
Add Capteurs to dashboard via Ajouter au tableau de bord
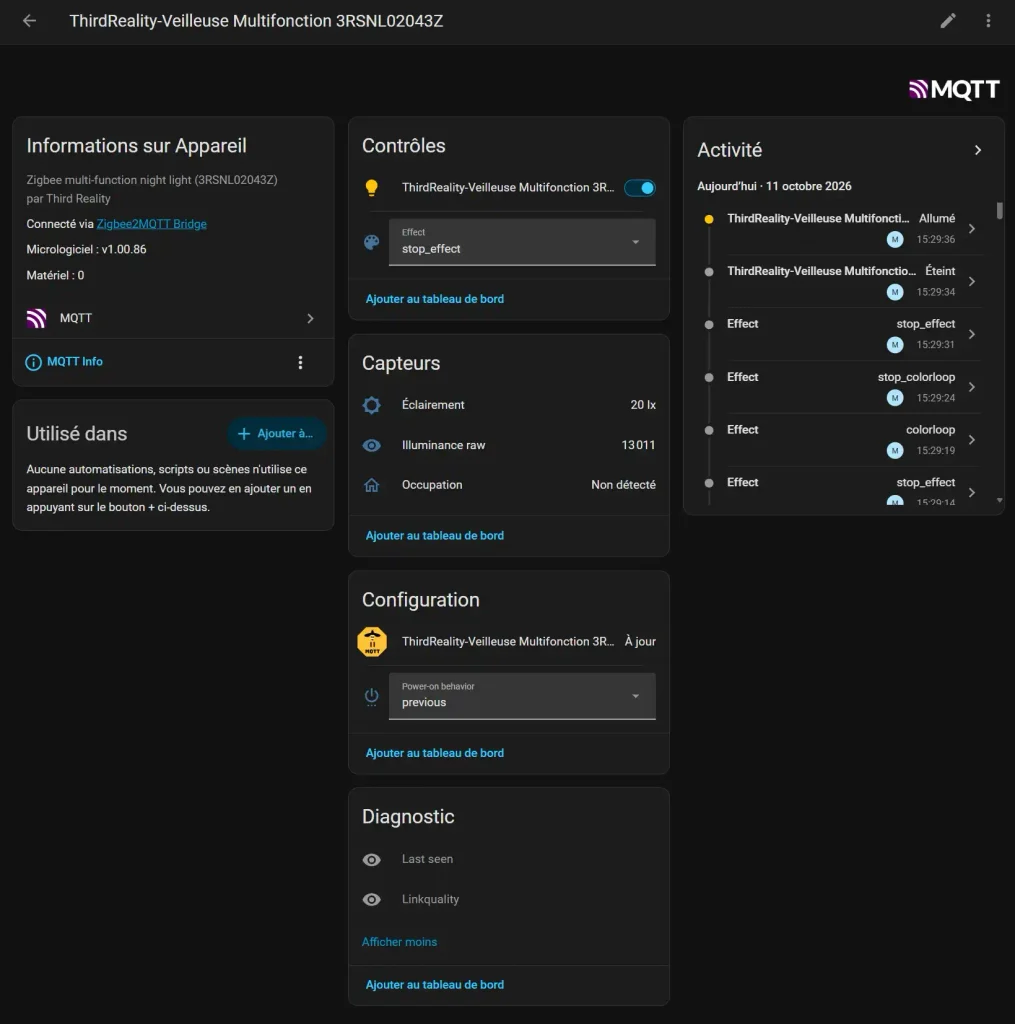click(435, 536)
